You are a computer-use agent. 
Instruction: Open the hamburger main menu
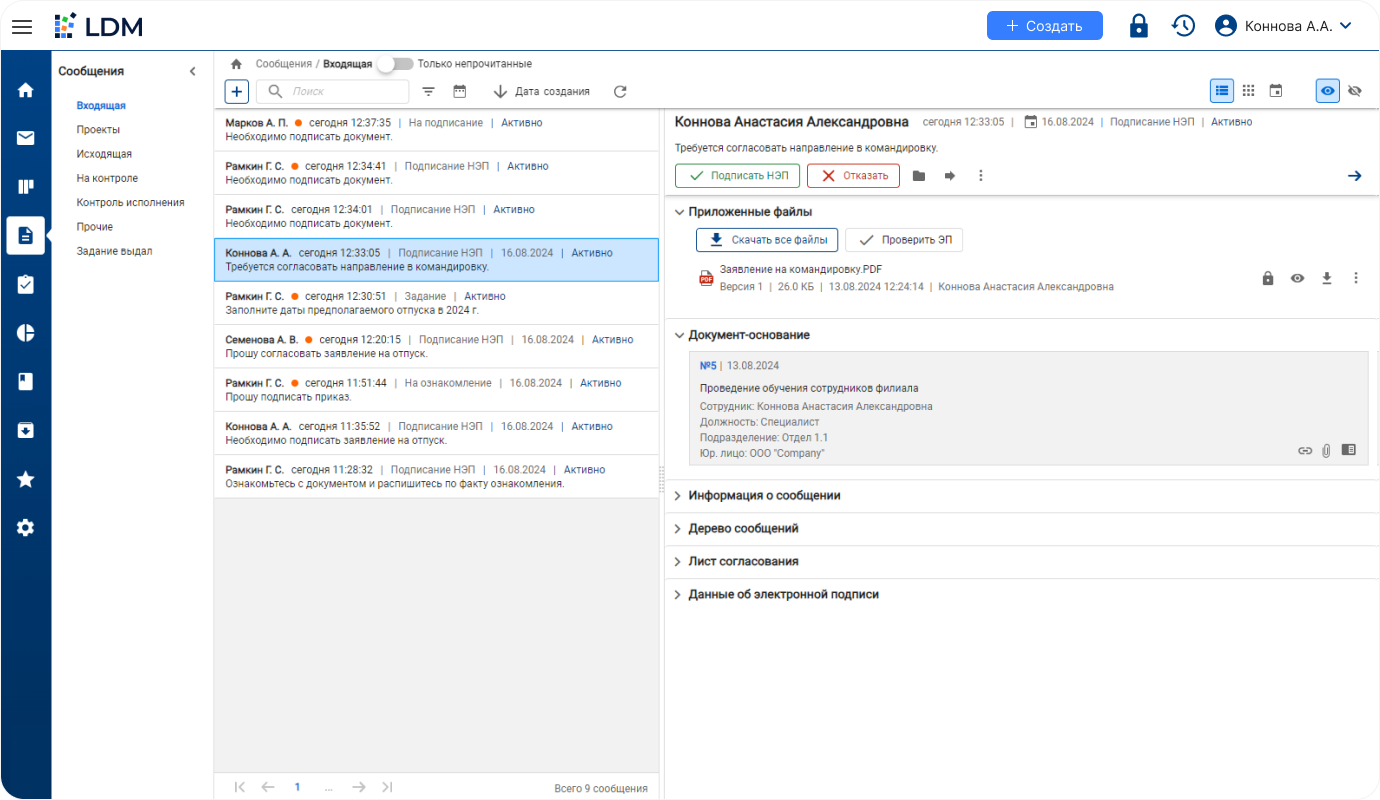[22, 26]
